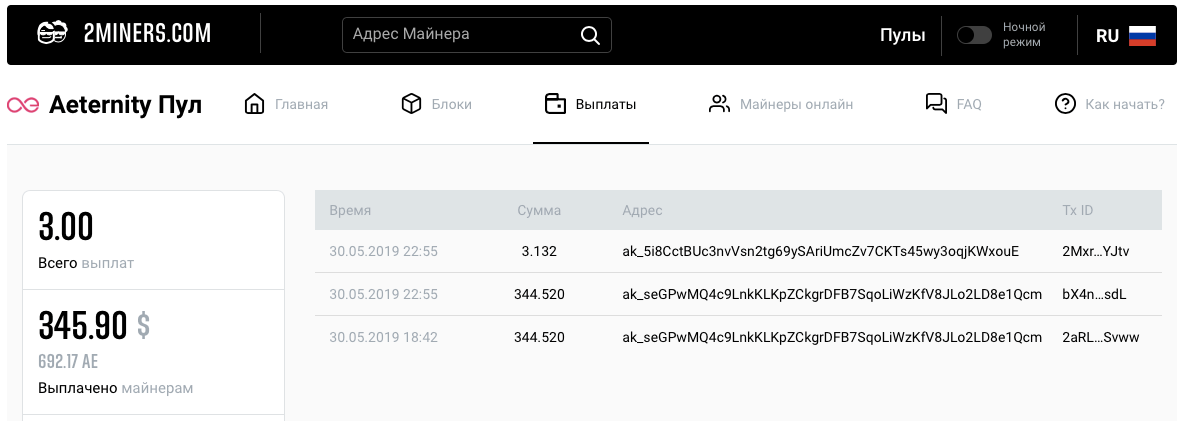The height and width of the screenshot is (421, 1184).
Task: Click the 2MINERS.COM site title
Action: (x=147, y=34)
